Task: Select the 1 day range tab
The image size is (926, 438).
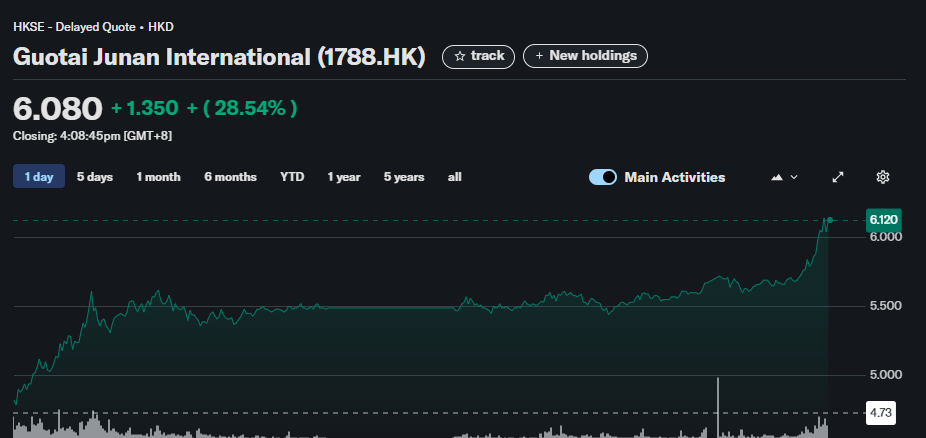Action: click(x=39, y=176)
